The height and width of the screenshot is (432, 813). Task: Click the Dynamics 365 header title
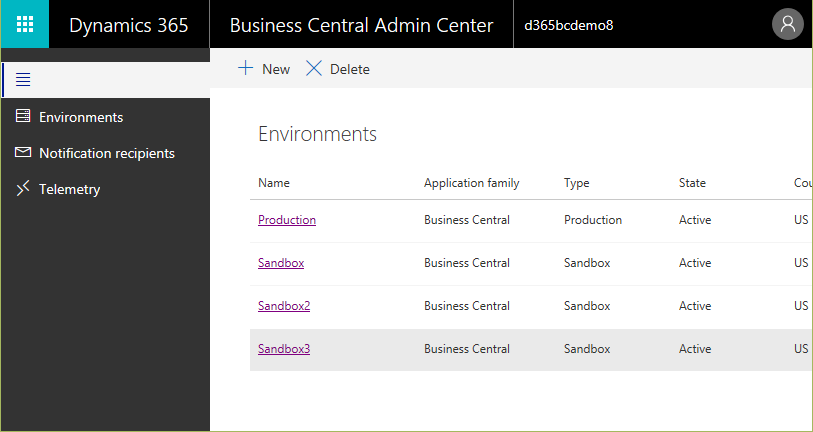tap(129, 25)
